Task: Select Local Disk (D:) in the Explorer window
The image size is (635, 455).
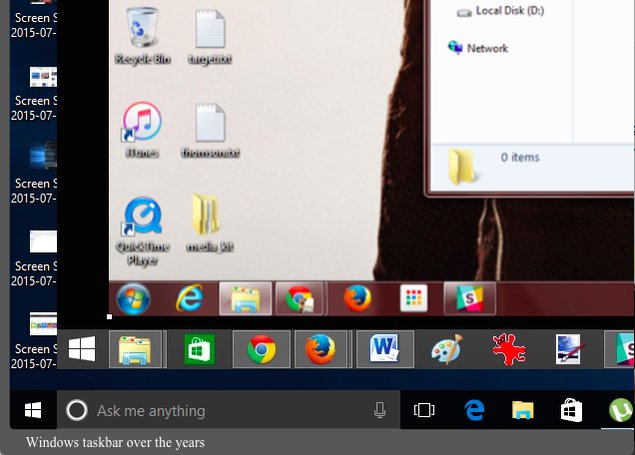Action: click(500, 11)
